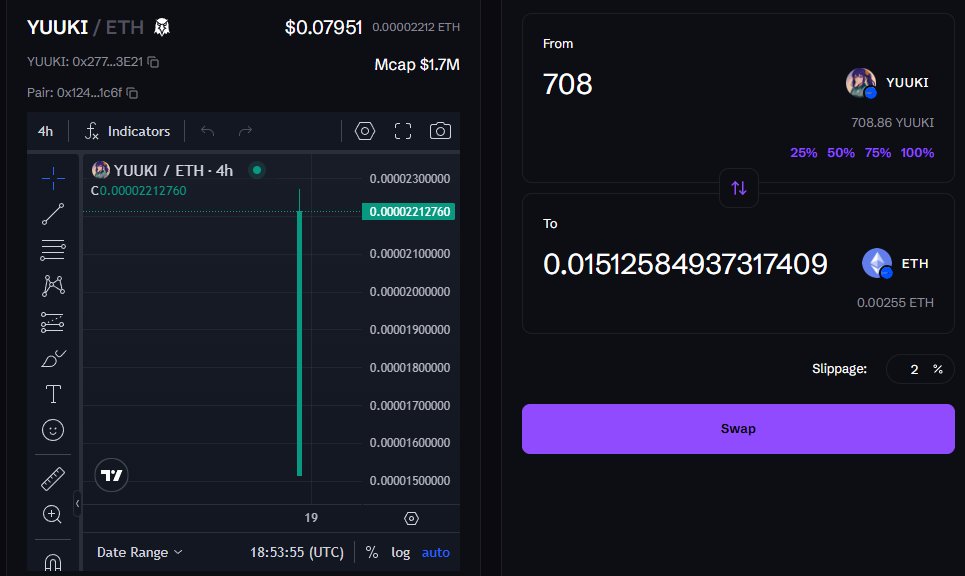Image resolution: width=965 pixels, height=576 pixels.
Task: Click the 0.00002300000 price axis label
Action: (410, 178)
